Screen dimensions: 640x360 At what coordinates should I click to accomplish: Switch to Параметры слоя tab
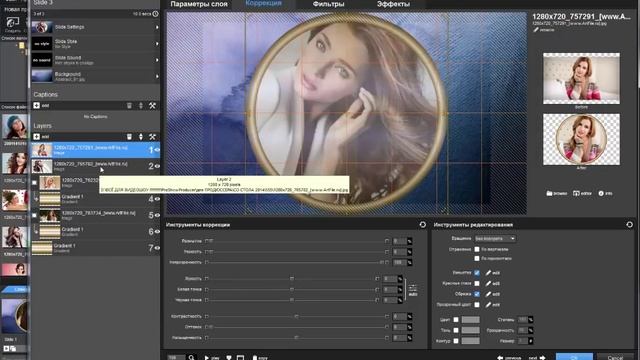tap(199, 4)
